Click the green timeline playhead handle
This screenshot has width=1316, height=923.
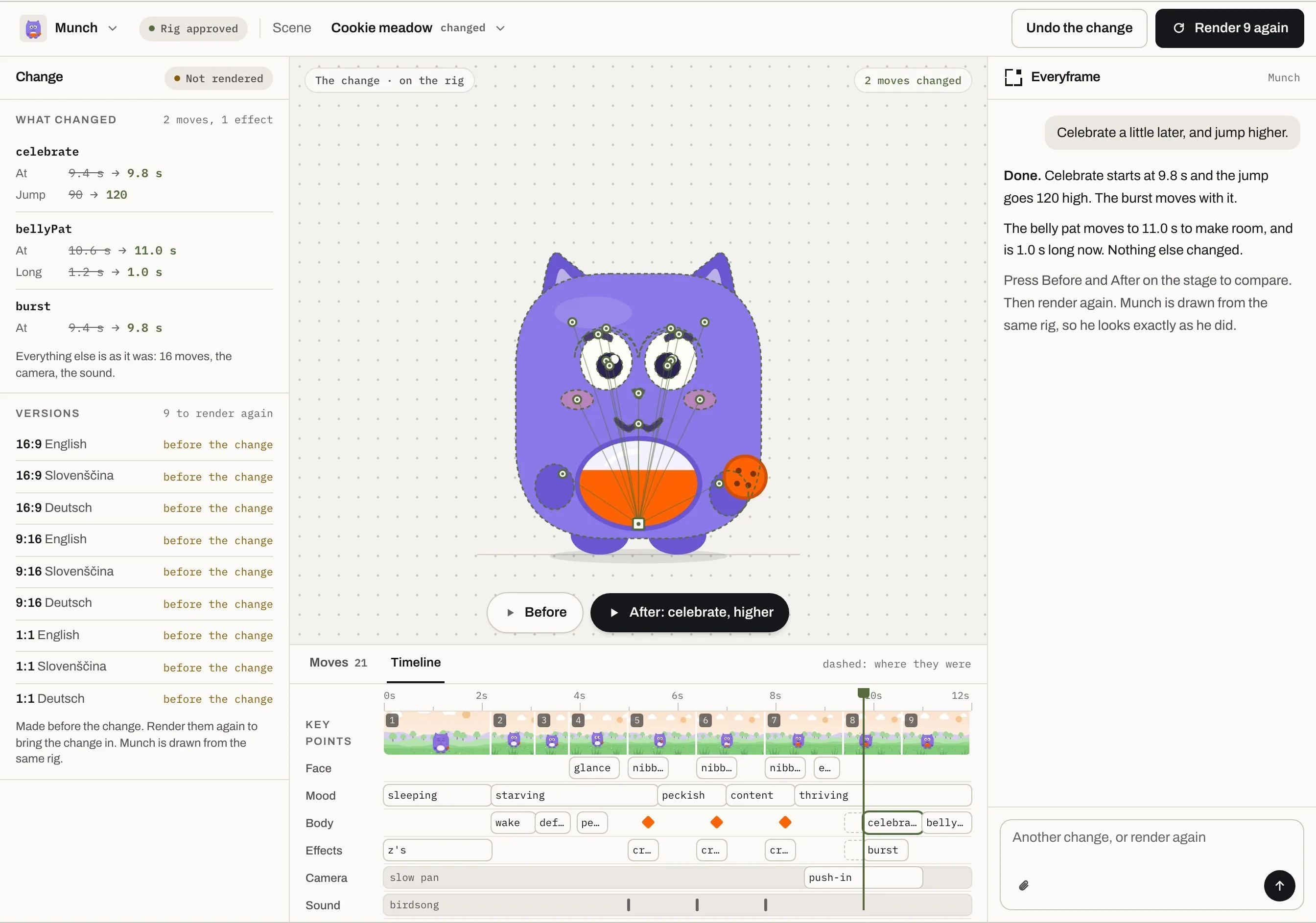pos(863,693)
